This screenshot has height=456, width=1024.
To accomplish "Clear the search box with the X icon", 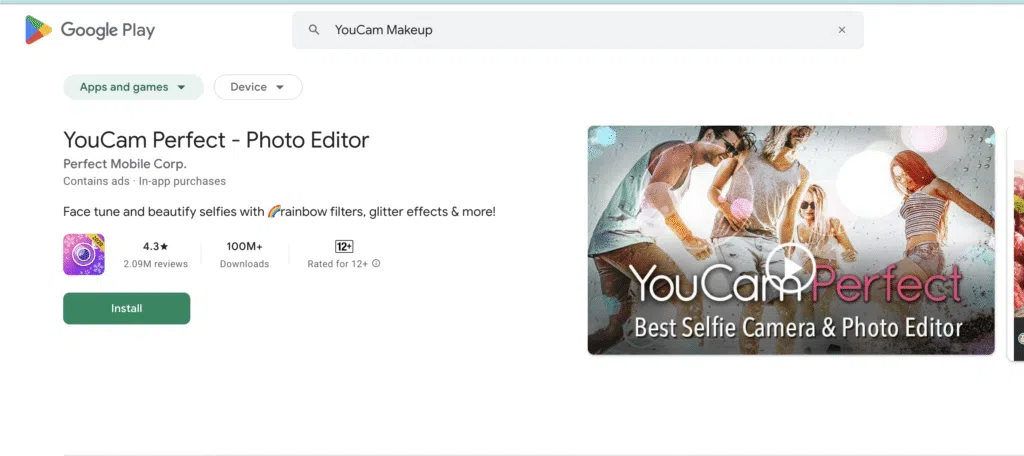I will [842, 30].
